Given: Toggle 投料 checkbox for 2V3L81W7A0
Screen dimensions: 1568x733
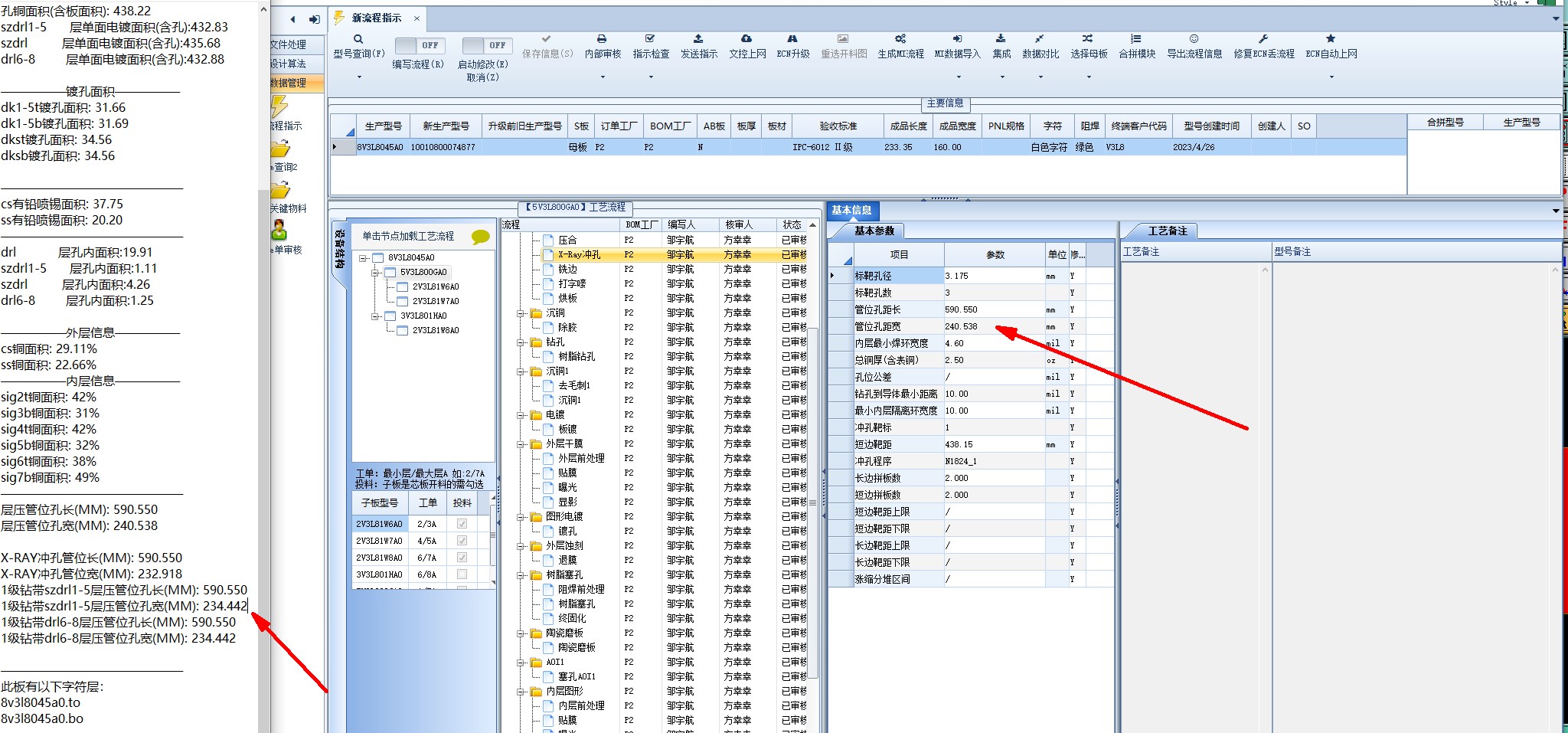Looking at the screenshot, I should tap(462, 541).
